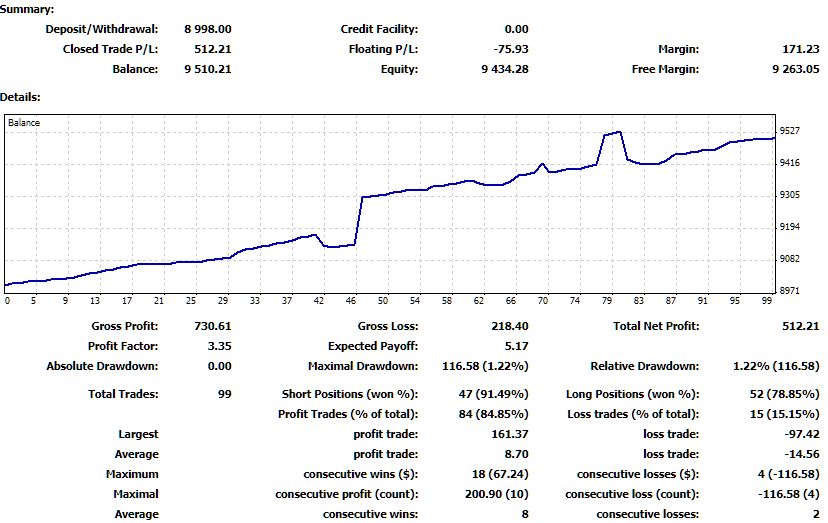This screenshot has width=828, height=523.
Task: Click the Closed Trade P/L value 512.21 in the Summary
Action: 213,49
